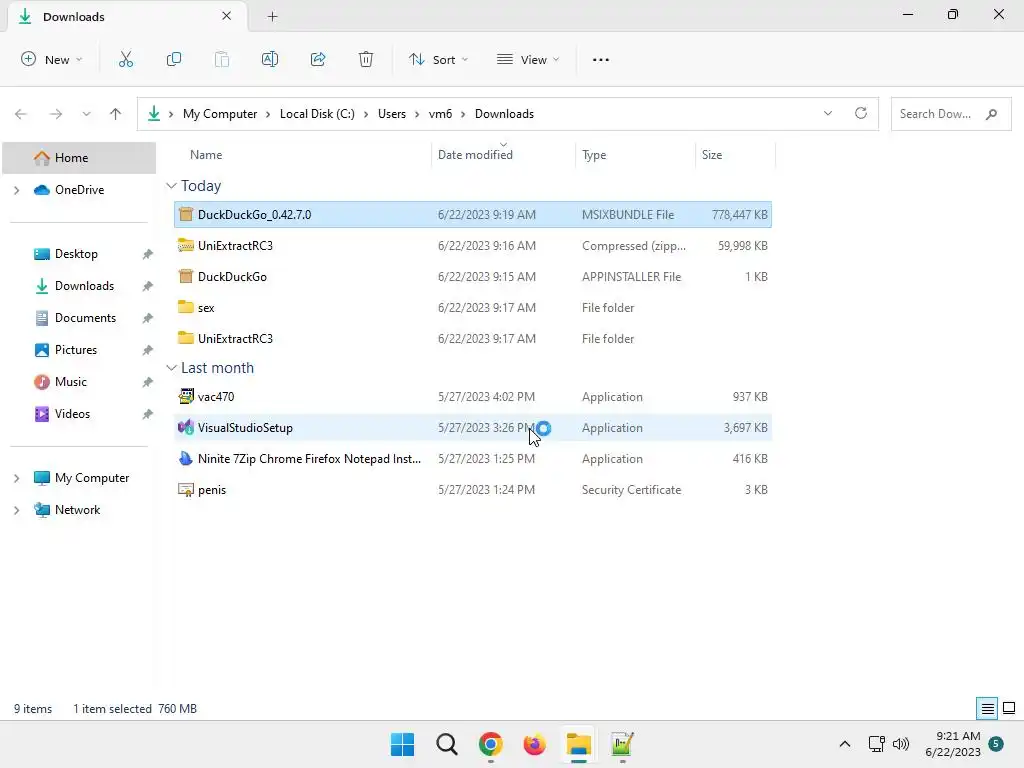Viewport: 1024px width, 768px height.
Task: Go back with the left arrow
Action: (x=21, y=114)
